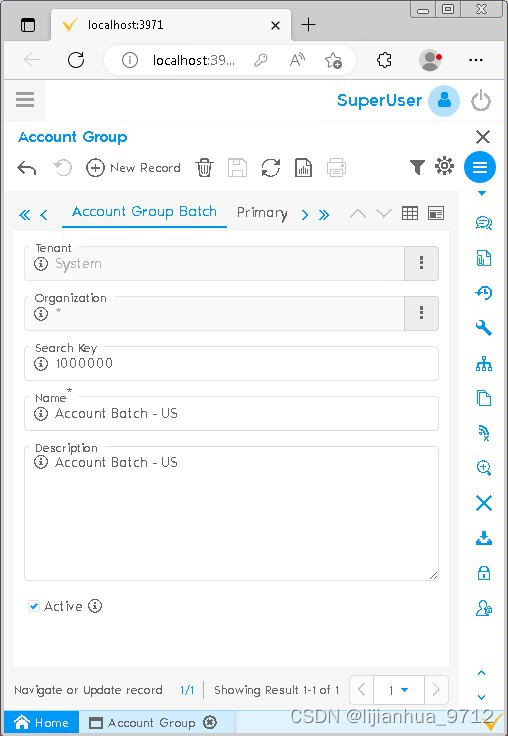Go to Home in the bottom bar

pos(41,722)
